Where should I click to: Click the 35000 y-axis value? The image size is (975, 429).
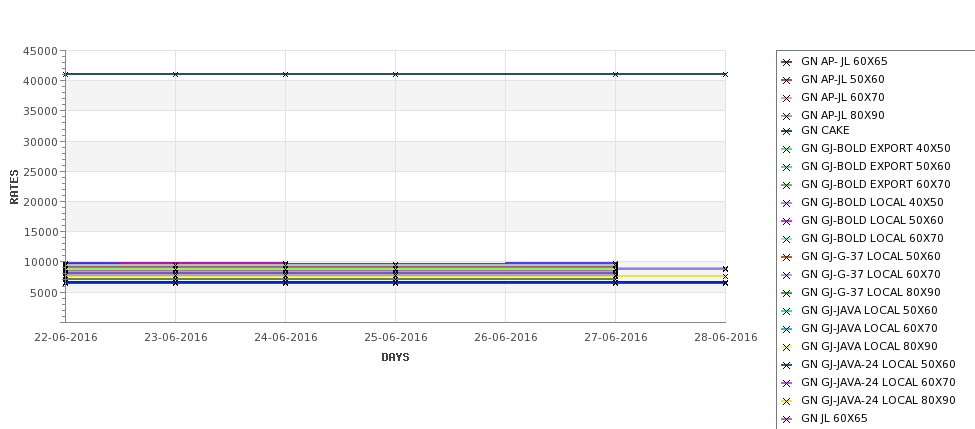tap(40, 112)
